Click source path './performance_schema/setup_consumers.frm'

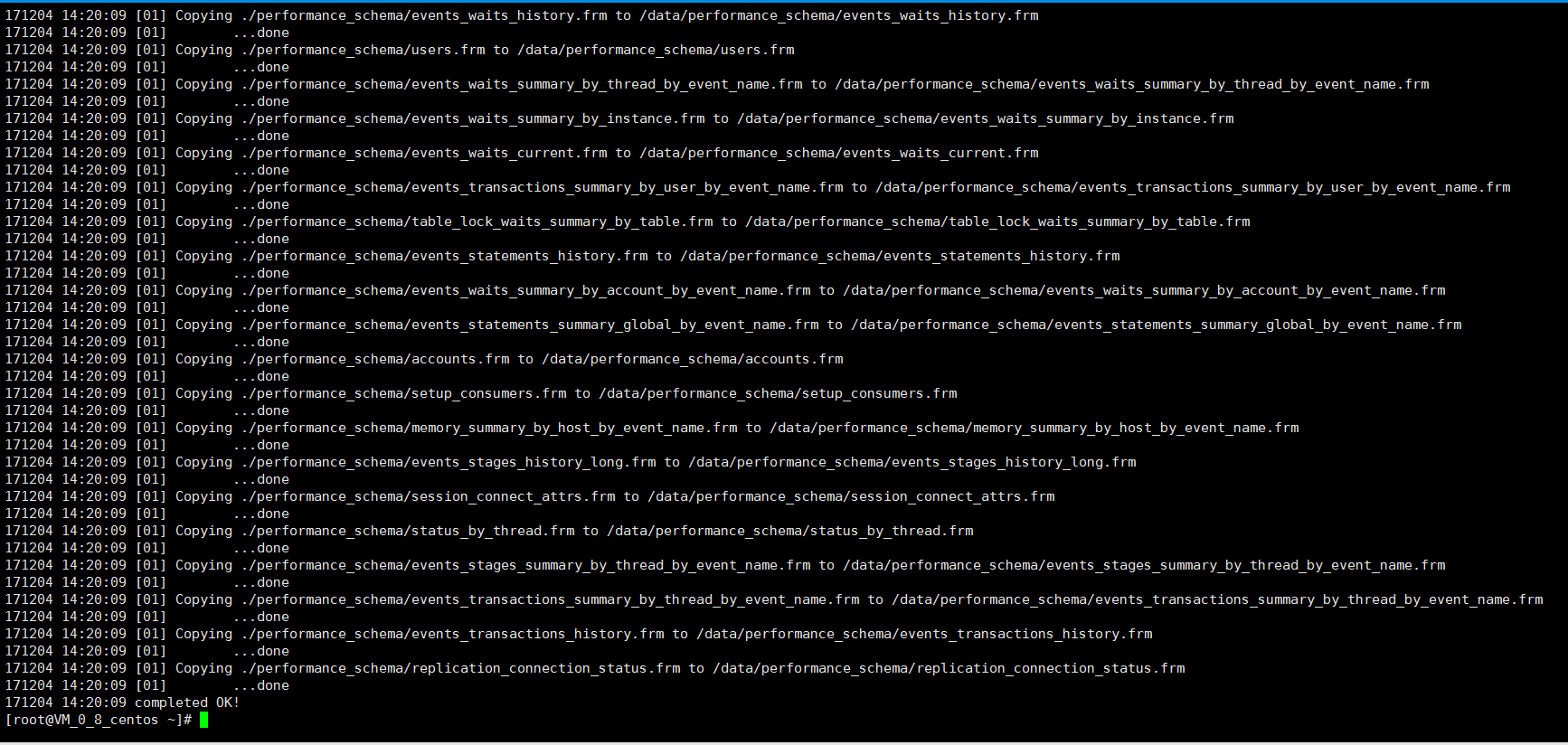tap(404, 393)
